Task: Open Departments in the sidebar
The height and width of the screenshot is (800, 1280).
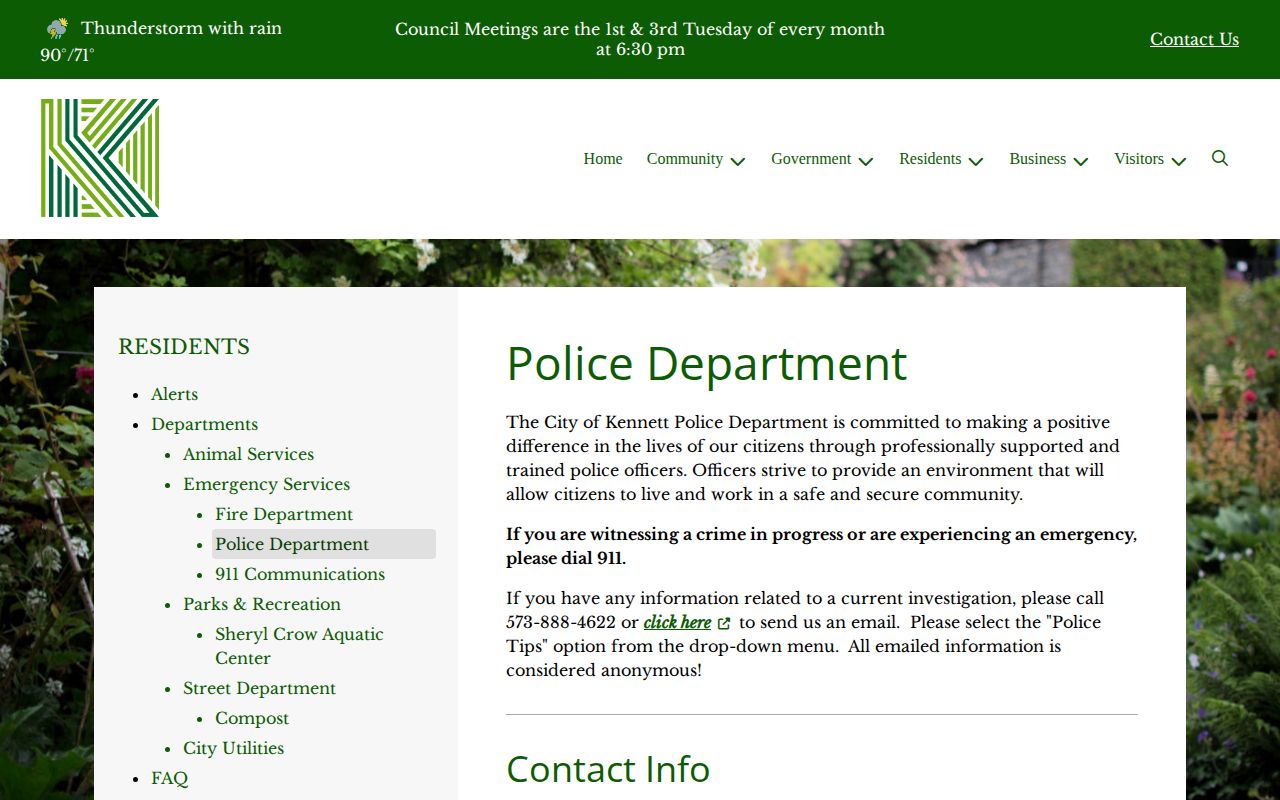Action: point(205,424)
